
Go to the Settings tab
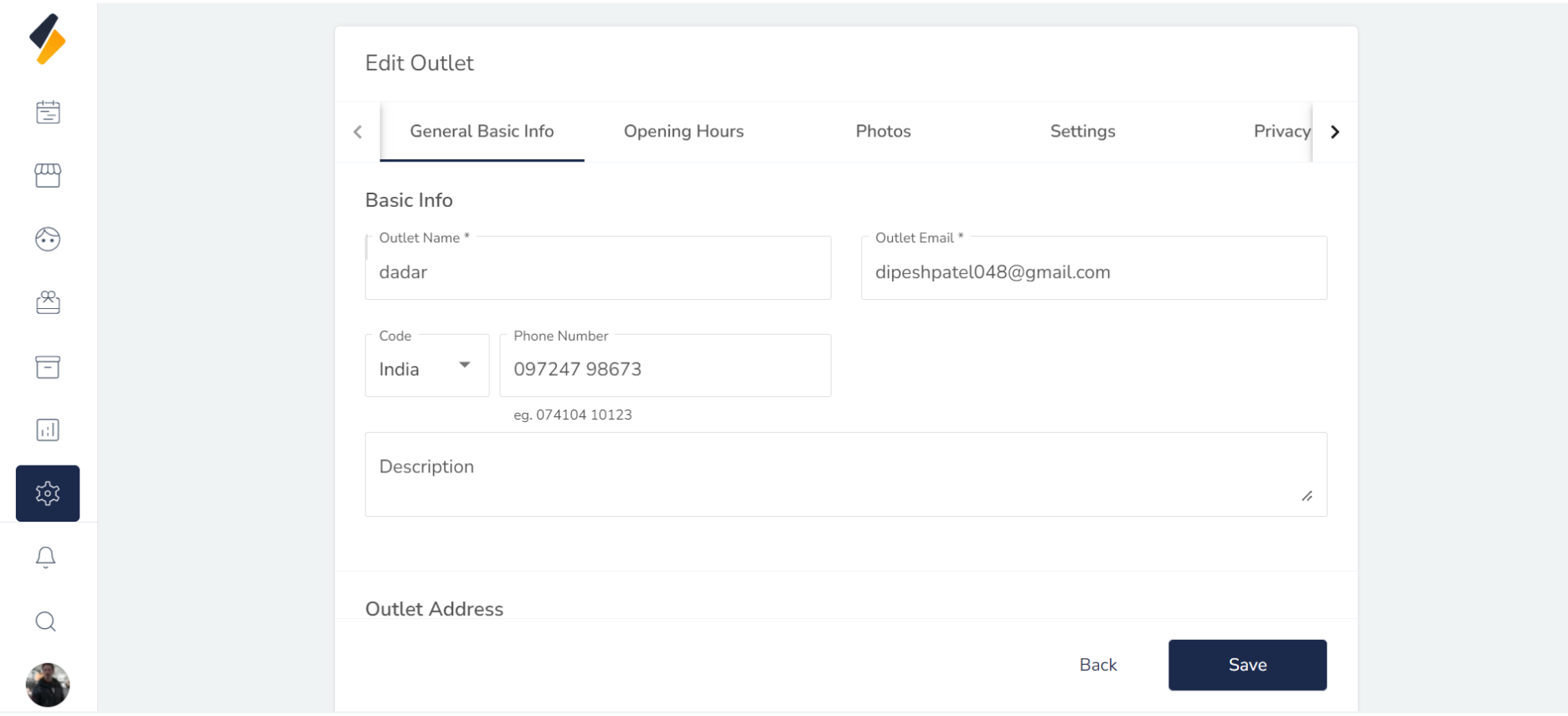tap(1082, 131)
